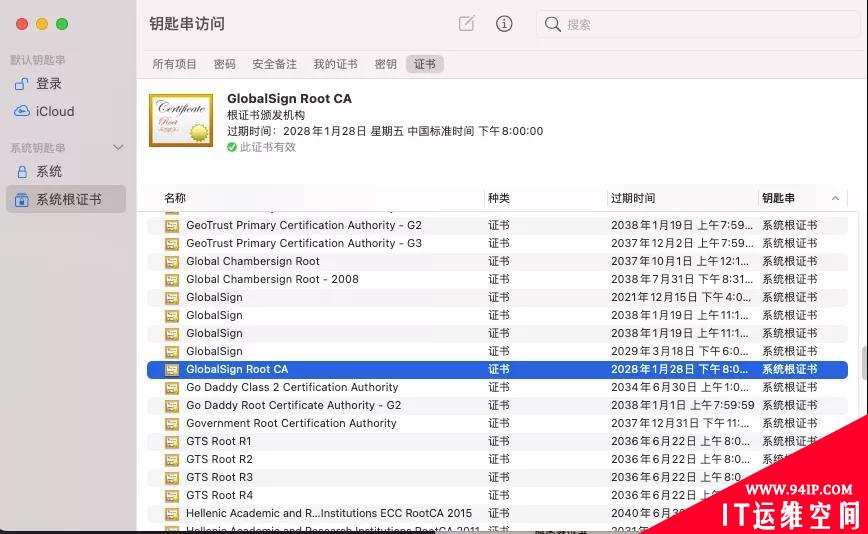Click icon beside Global Chambersign Root
868x534 pixels.
coord(172,262)
